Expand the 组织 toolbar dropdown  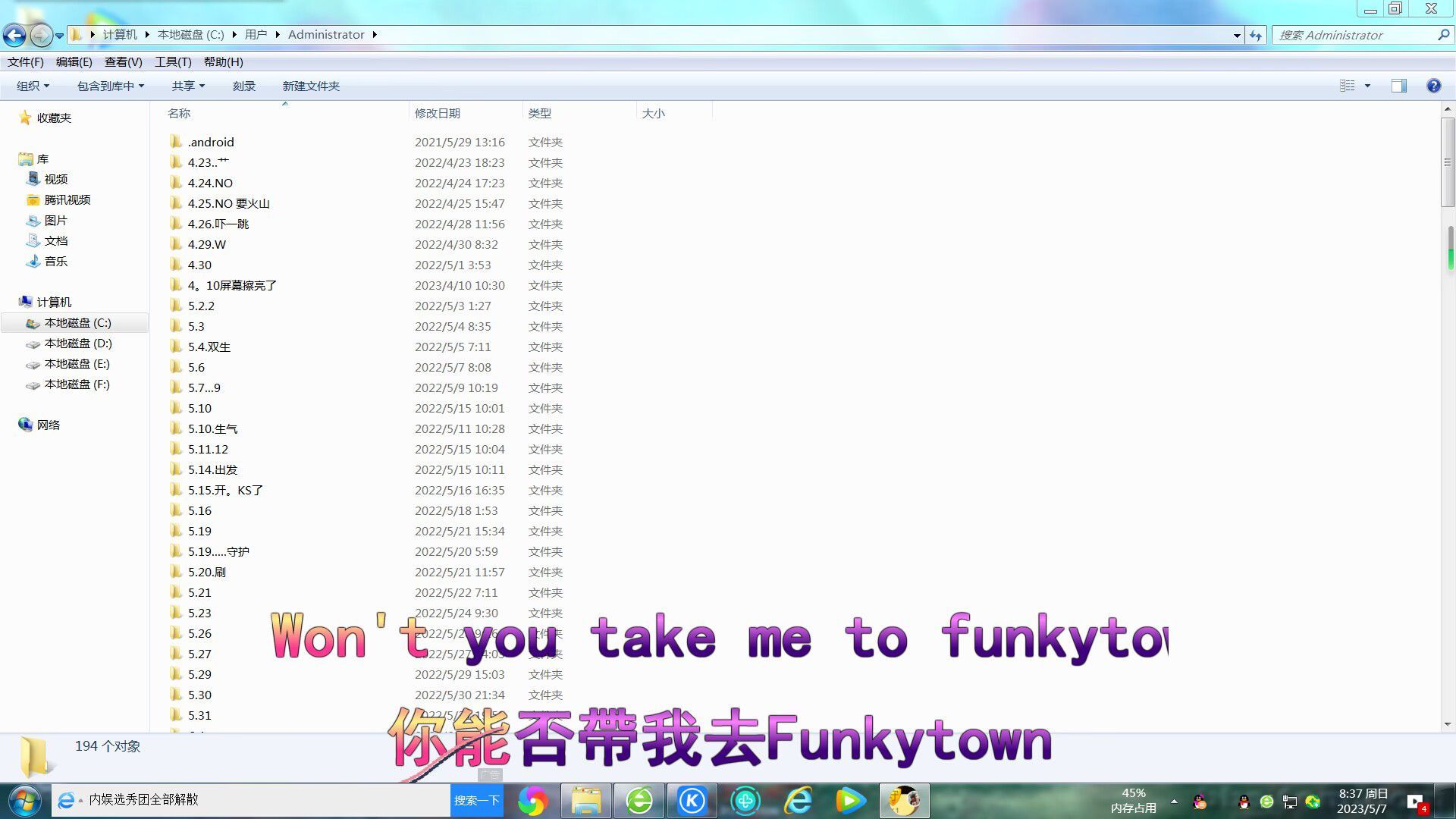(33, 86)
